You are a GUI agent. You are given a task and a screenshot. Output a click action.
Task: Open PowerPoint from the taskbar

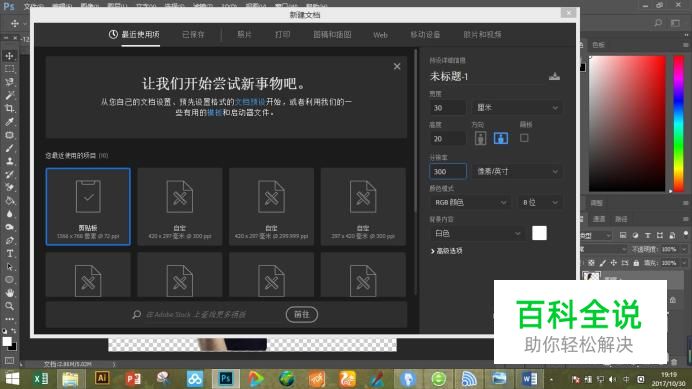tap(133, 378)
